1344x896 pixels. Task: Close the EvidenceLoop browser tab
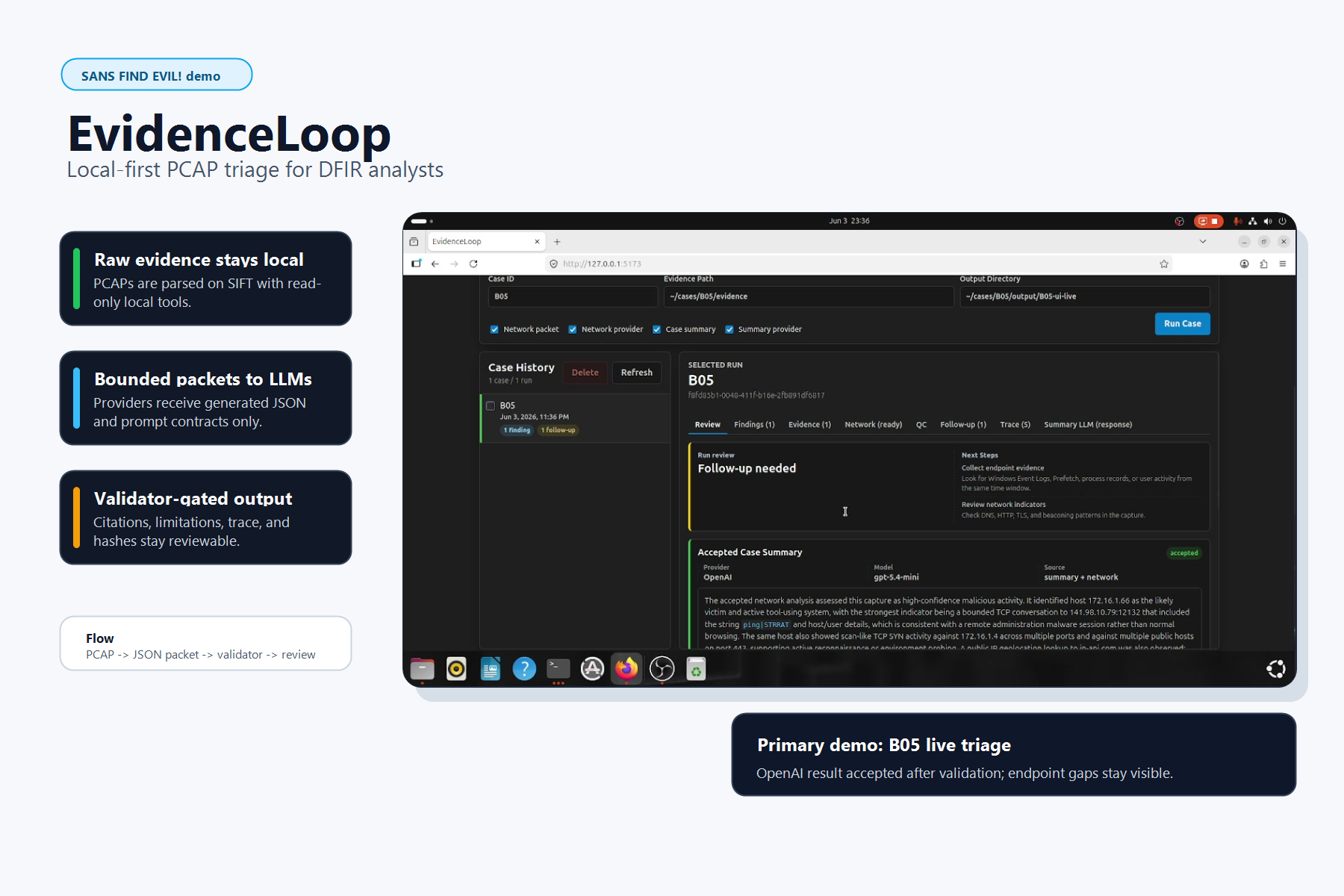pos(537,242)
